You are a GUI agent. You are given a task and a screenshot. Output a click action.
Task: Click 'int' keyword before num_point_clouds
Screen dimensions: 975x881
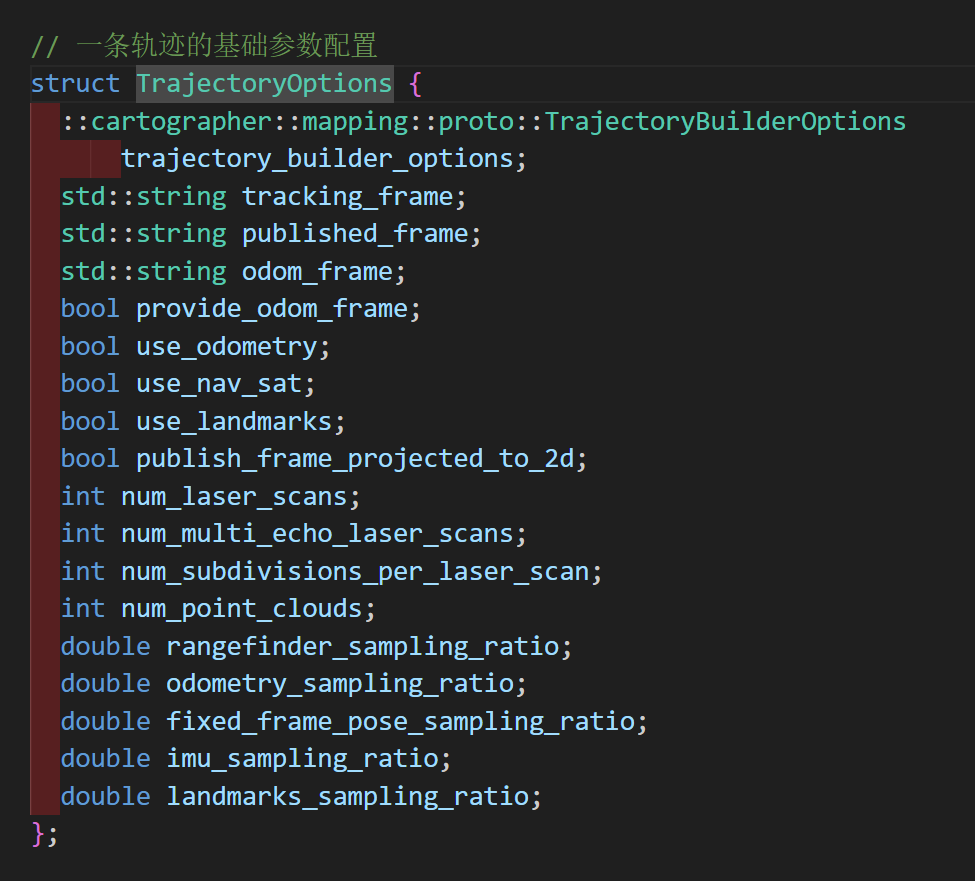pyautogui.click(x=83, y=609)
